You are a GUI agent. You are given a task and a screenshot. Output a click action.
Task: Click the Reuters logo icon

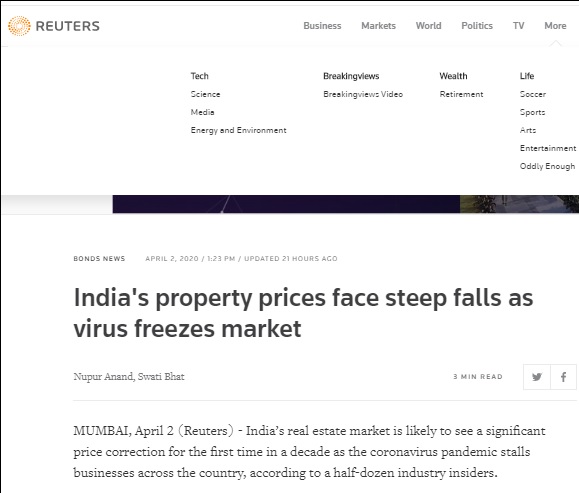[19, 26]
